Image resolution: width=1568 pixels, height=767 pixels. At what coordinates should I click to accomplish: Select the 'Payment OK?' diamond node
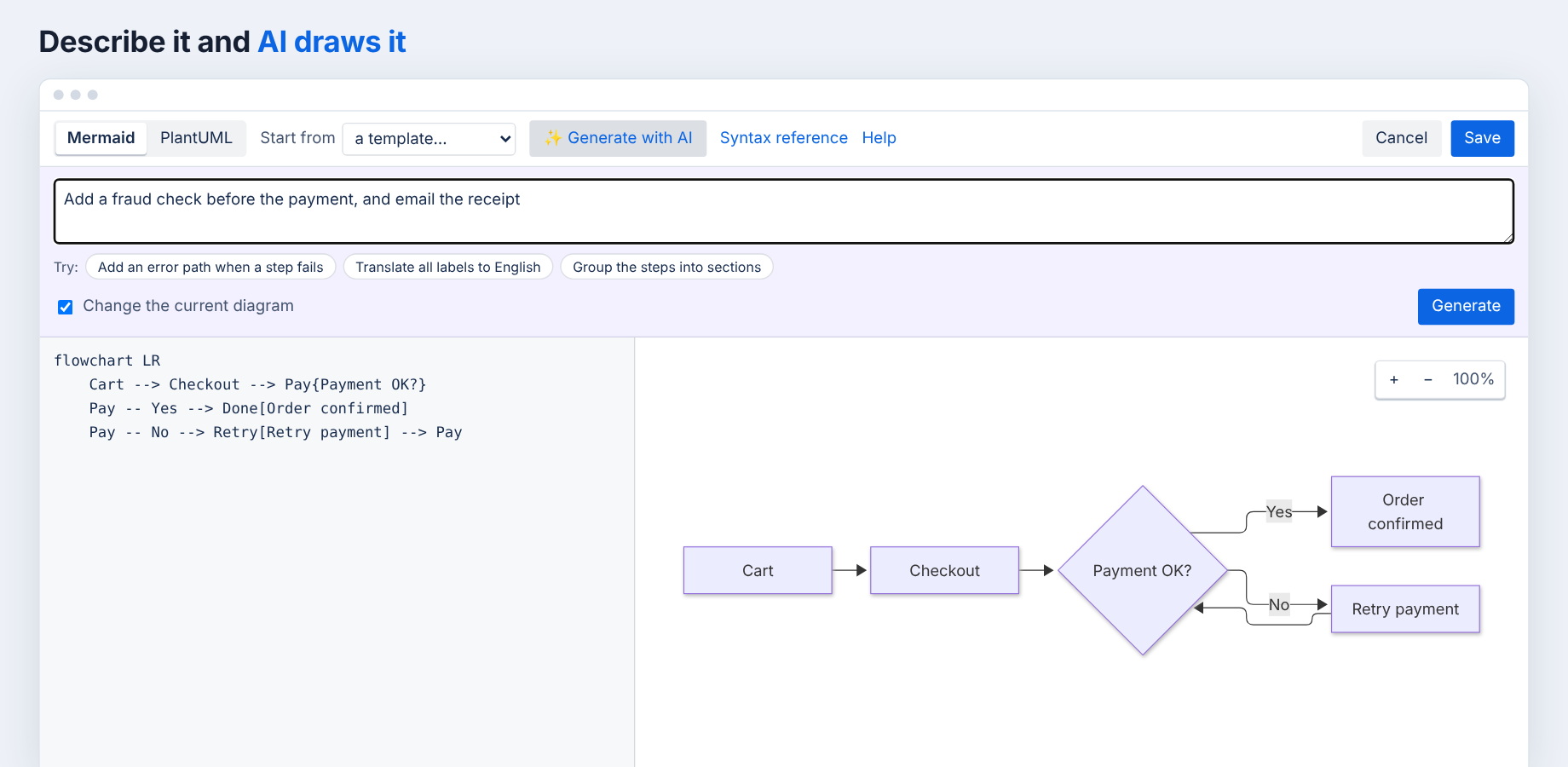tap(1142, 570)
